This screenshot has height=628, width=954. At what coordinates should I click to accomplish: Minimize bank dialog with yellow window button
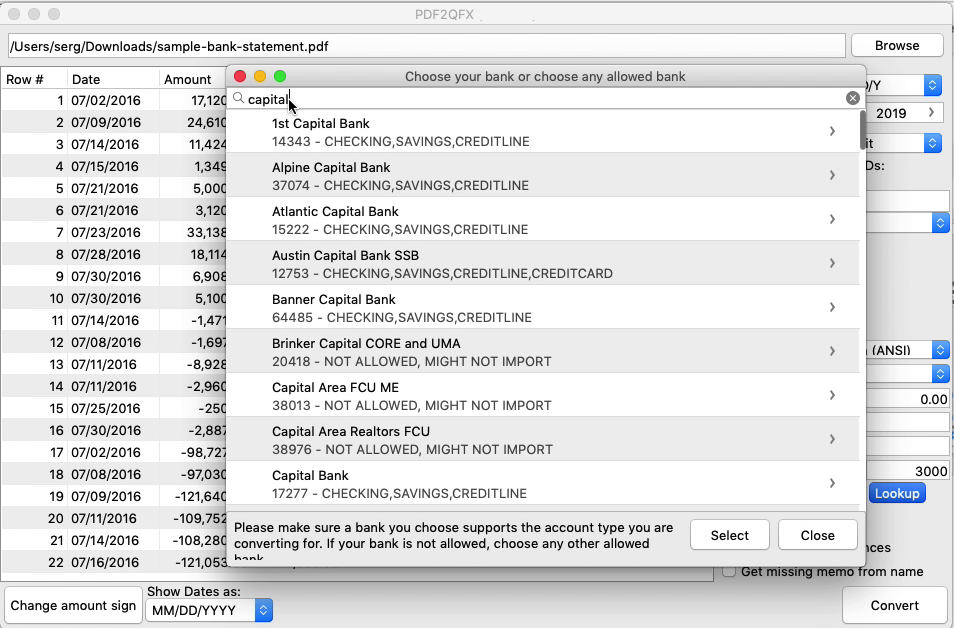(260, 76)
